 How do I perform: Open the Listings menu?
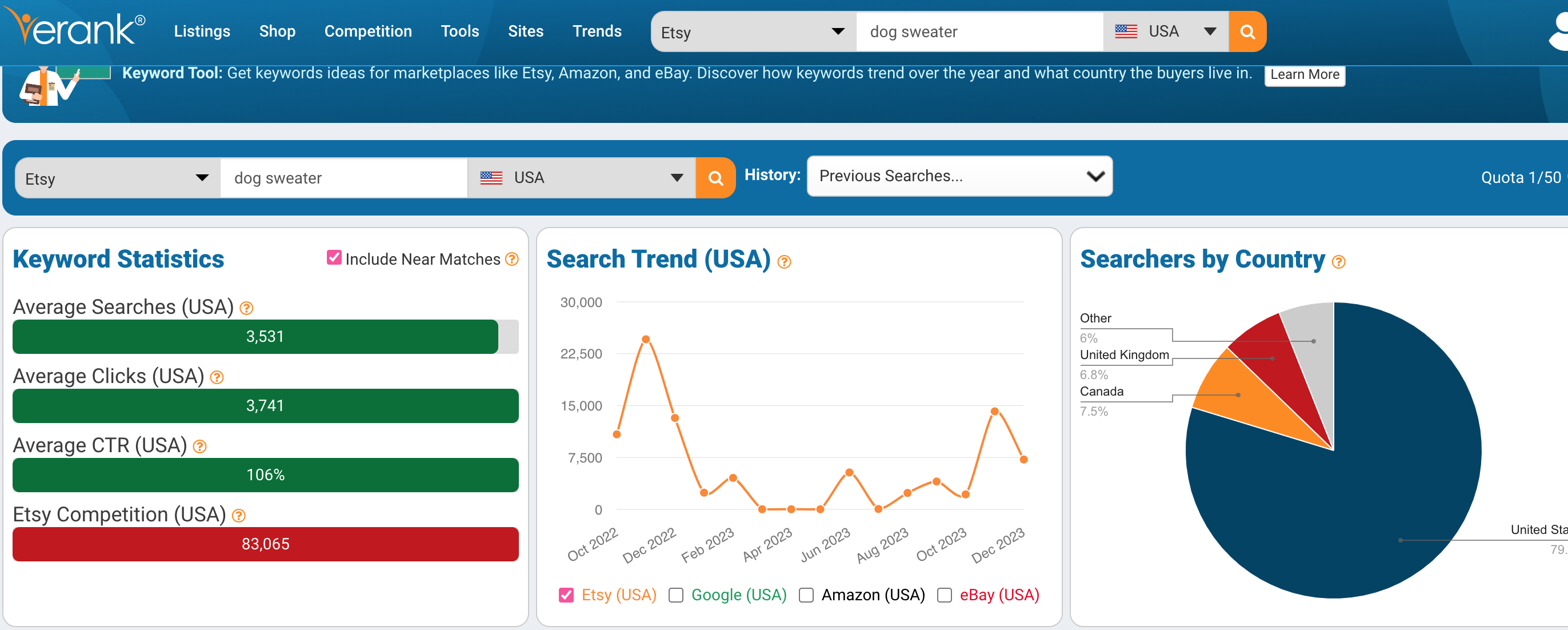[202, 31]
